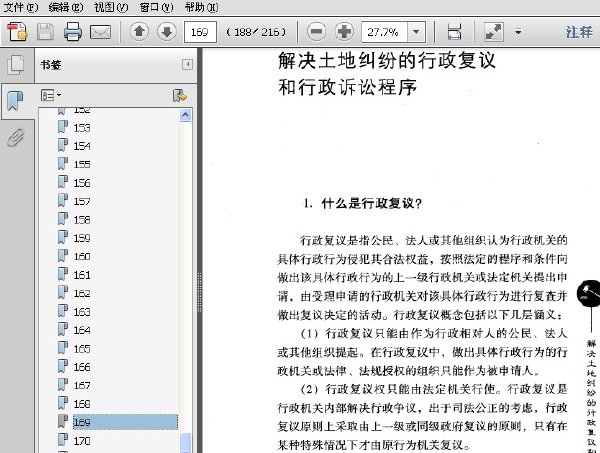Toggle full screen read mode icon
Screen dimensions: 600x453
(x=493, y=31)
